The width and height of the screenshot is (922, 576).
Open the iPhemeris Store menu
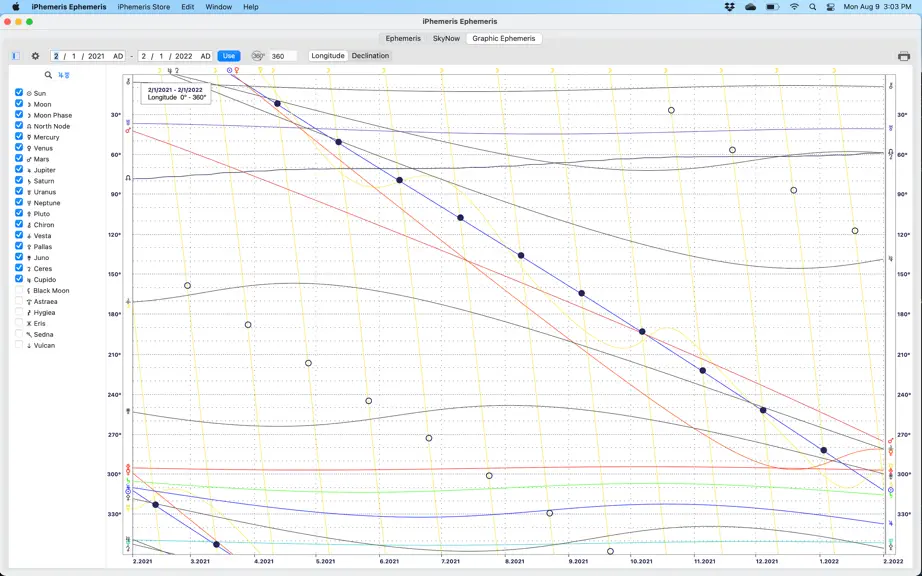[143, 7]
